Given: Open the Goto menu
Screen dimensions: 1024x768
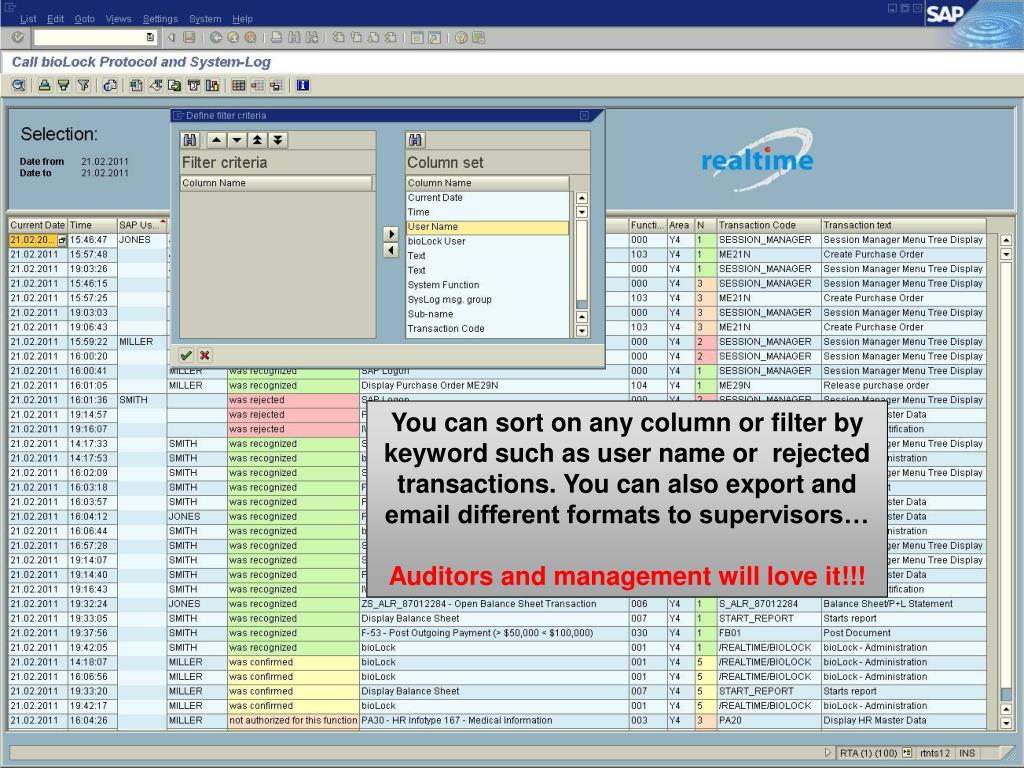Looking at the screenshot, I should [84, 19].
